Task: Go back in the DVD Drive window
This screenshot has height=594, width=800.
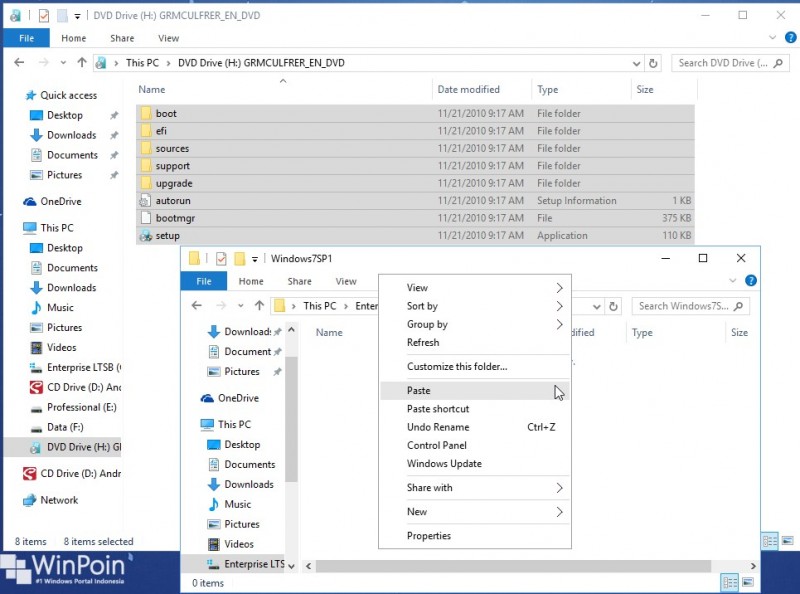Action: click(x=19, y=63)
